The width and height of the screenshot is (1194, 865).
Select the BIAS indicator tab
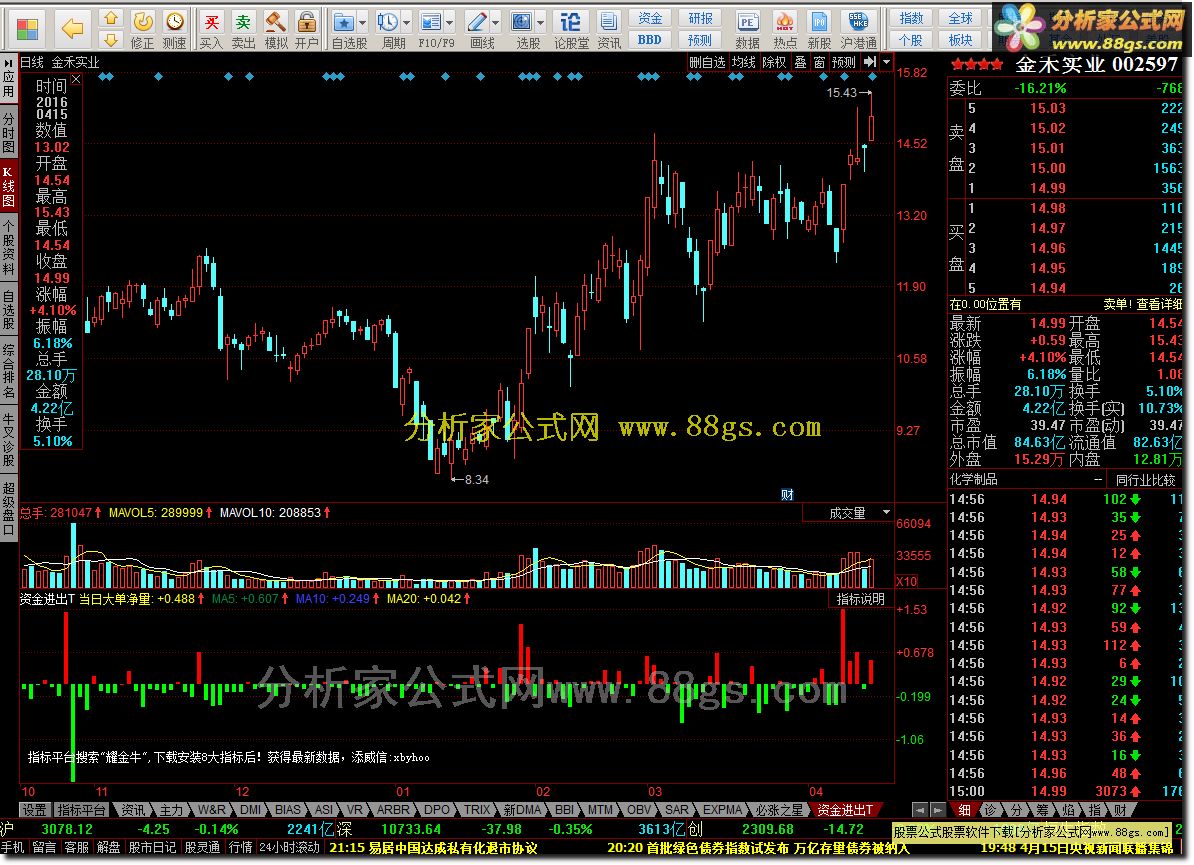coord(288,810)
